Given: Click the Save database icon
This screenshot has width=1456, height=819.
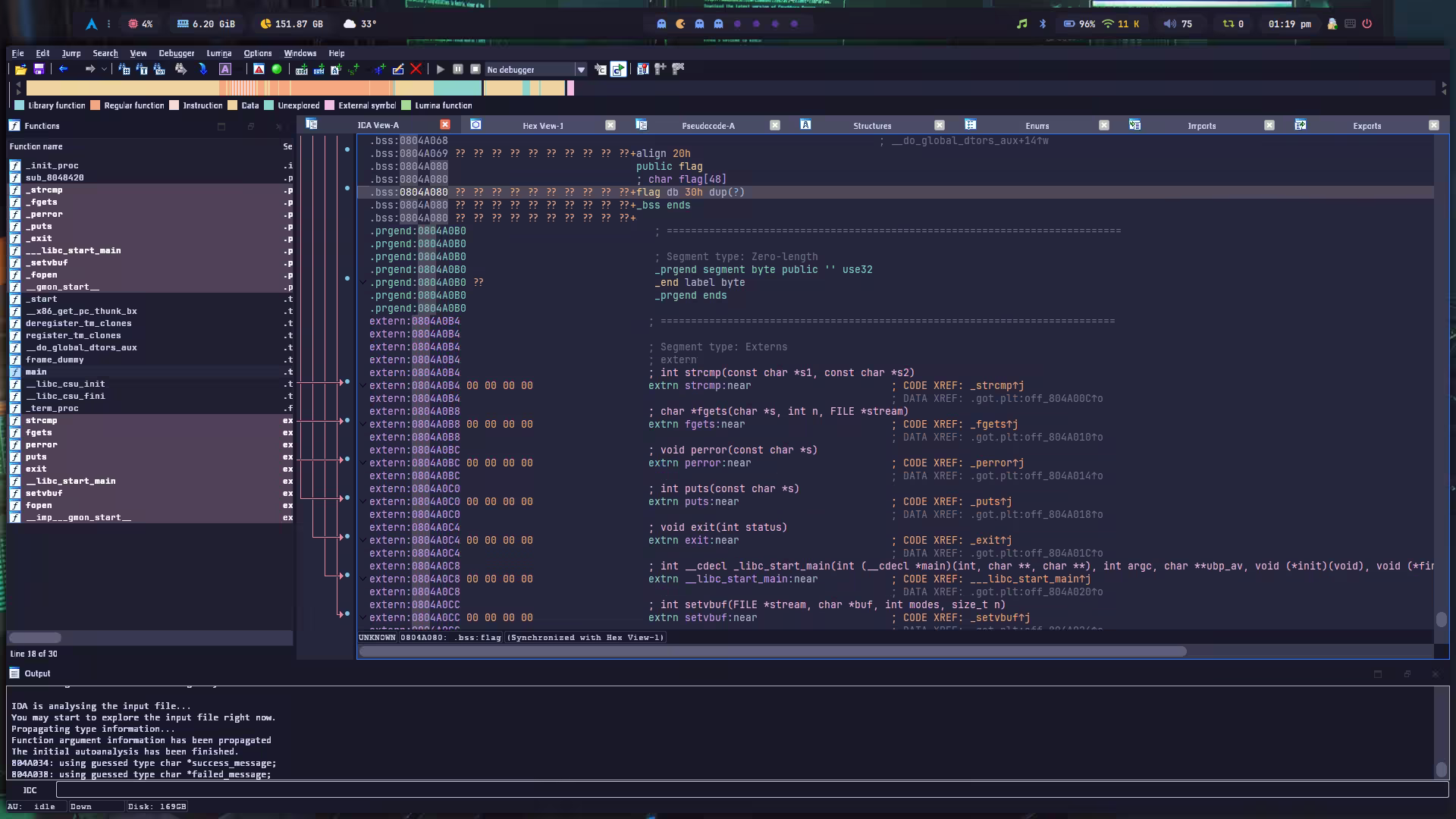Looking at the screenshot, I should pos(39,69).
